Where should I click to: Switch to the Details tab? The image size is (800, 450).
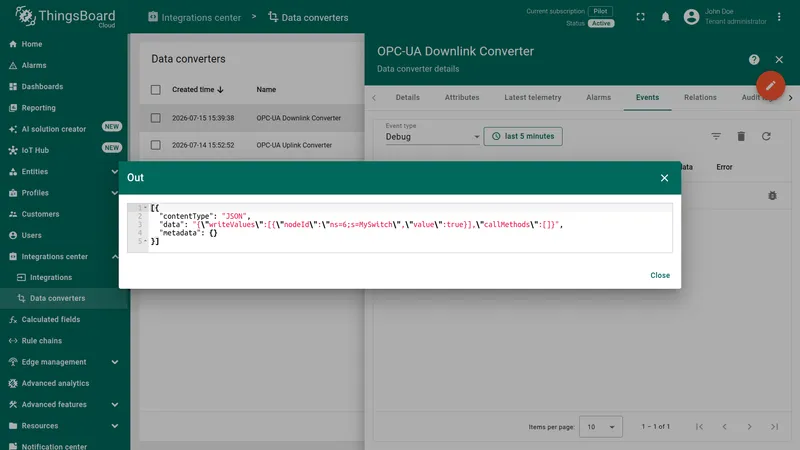(x=407, y=97)
